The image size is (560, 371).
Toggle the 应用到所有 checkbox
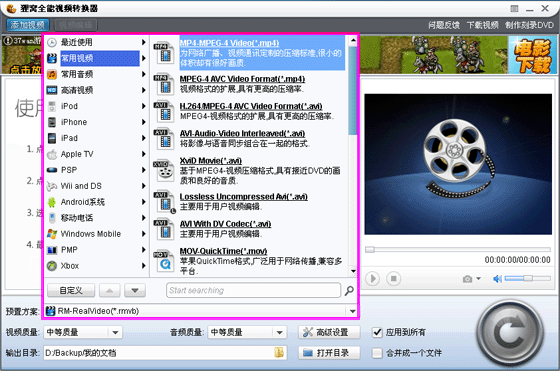(377, 332)
